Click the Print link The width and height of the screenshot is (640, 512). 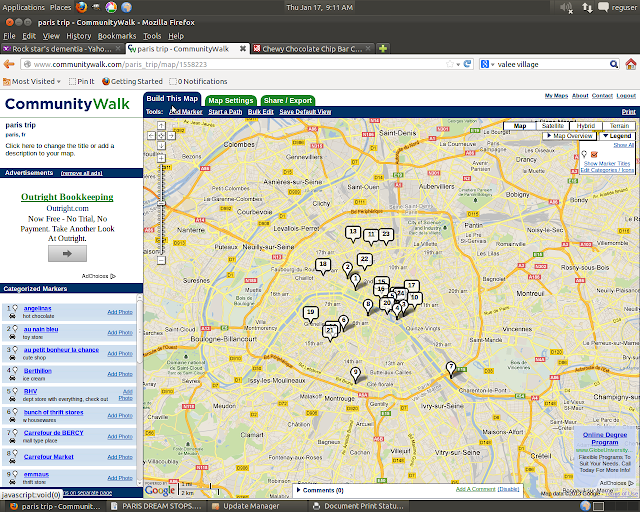629,111
